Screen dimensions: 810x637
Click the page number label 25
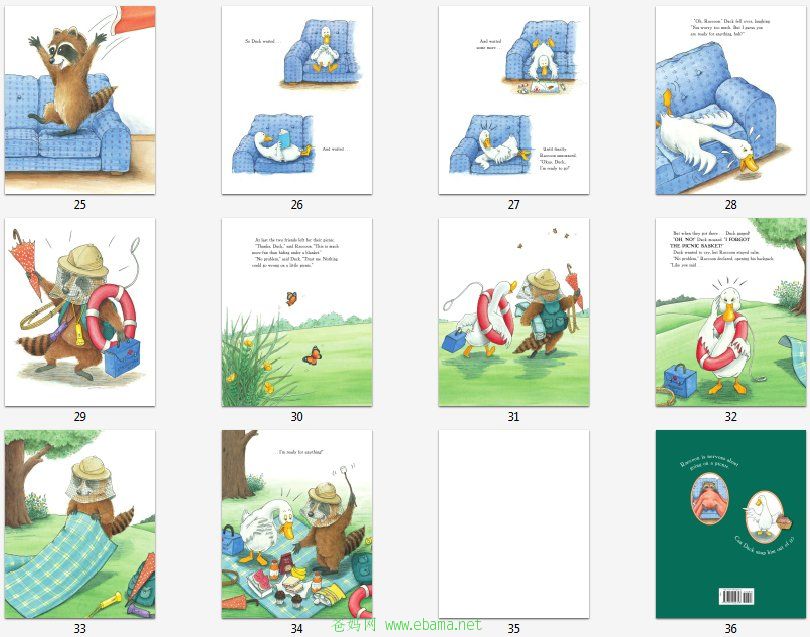point(80,205)
